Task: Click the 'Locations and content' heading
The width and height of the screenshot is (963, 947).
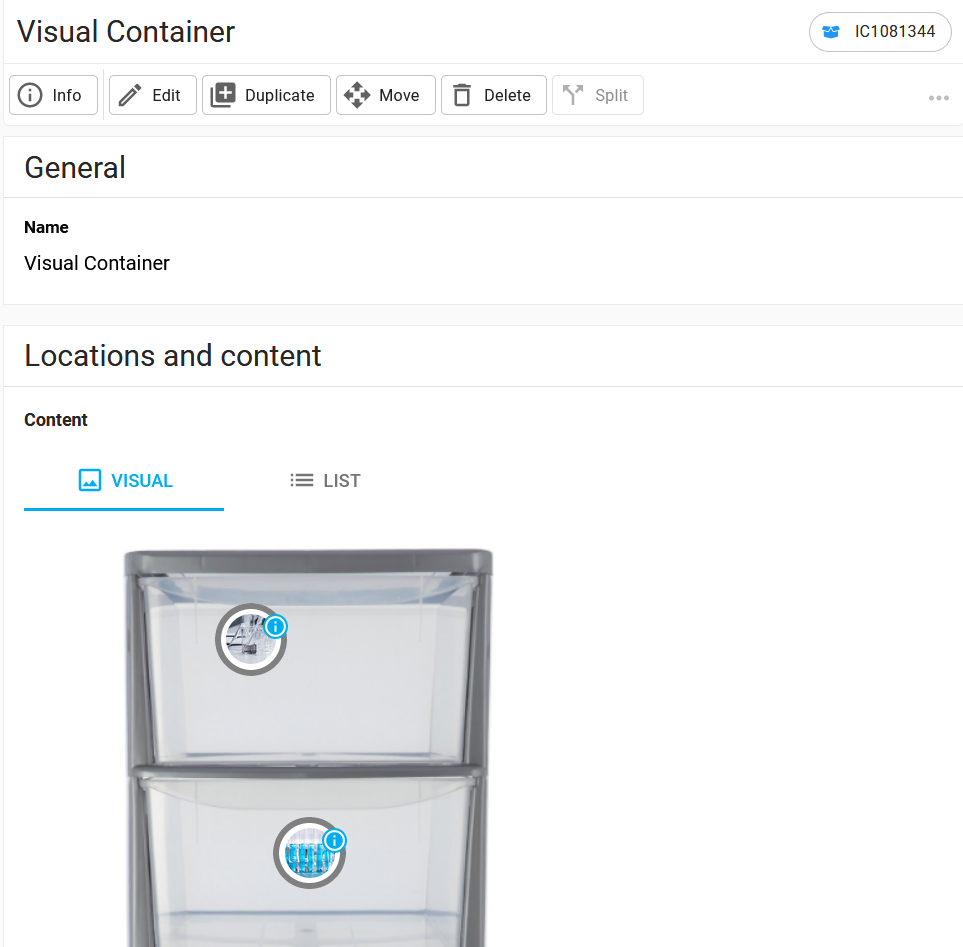Action: pyautogui.click(x=173, y=356)
